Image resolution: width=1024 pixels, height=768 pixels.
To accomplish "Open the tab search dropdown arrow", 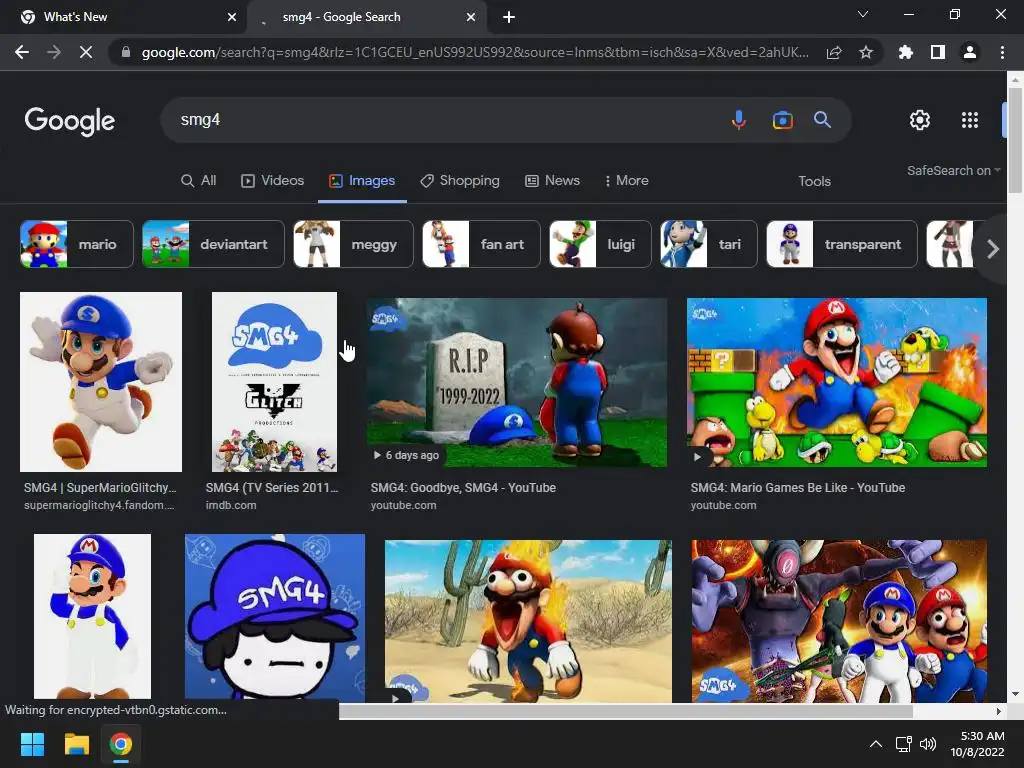I will pyautogui.click(x=863, y=14).
